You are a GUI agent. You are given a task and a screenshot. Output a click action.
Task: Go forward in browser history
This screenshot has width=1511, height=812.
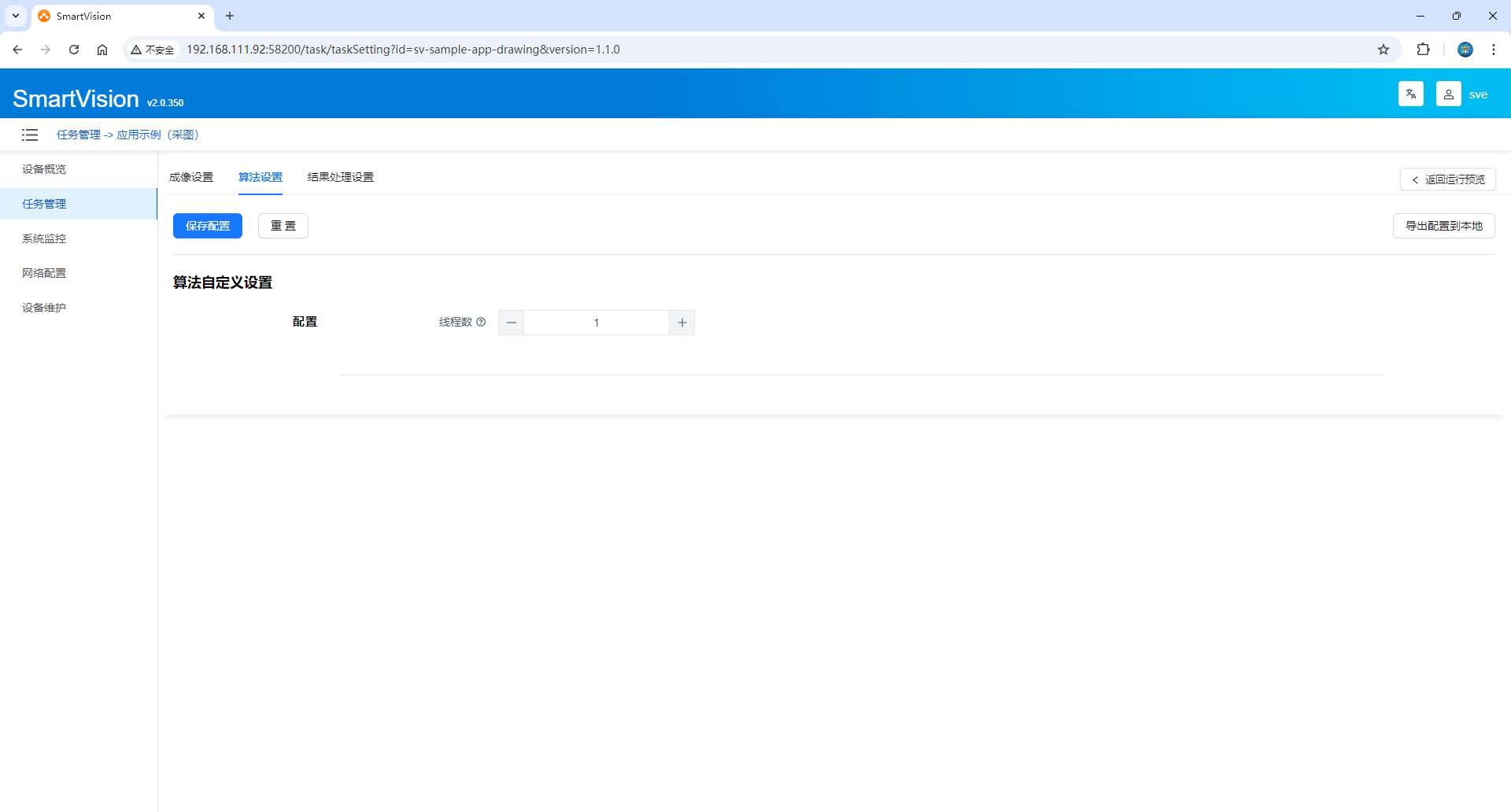[46, 50]
